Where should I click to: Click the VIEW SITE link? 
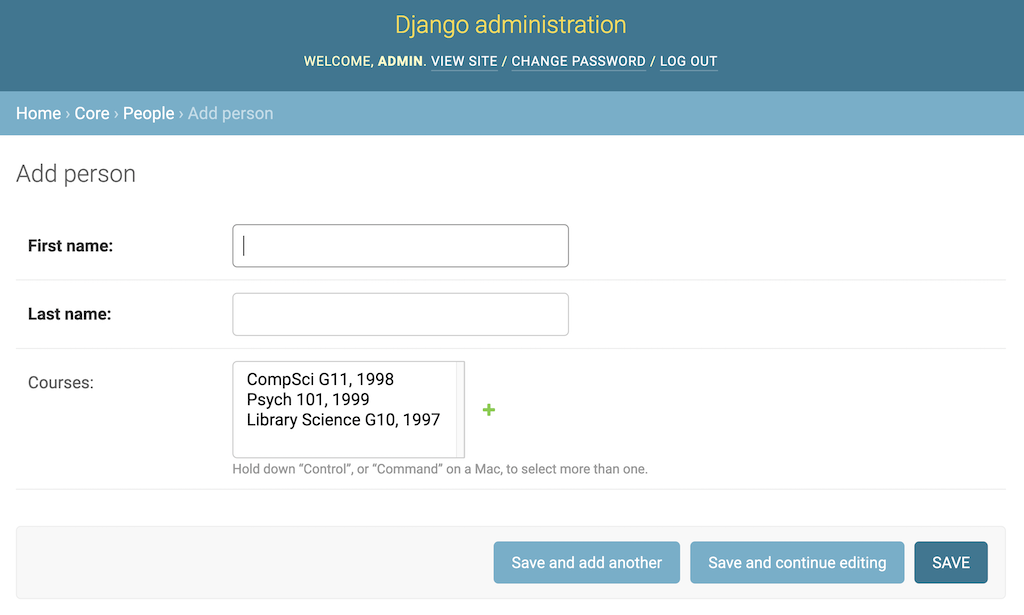(x=464, y=61)
